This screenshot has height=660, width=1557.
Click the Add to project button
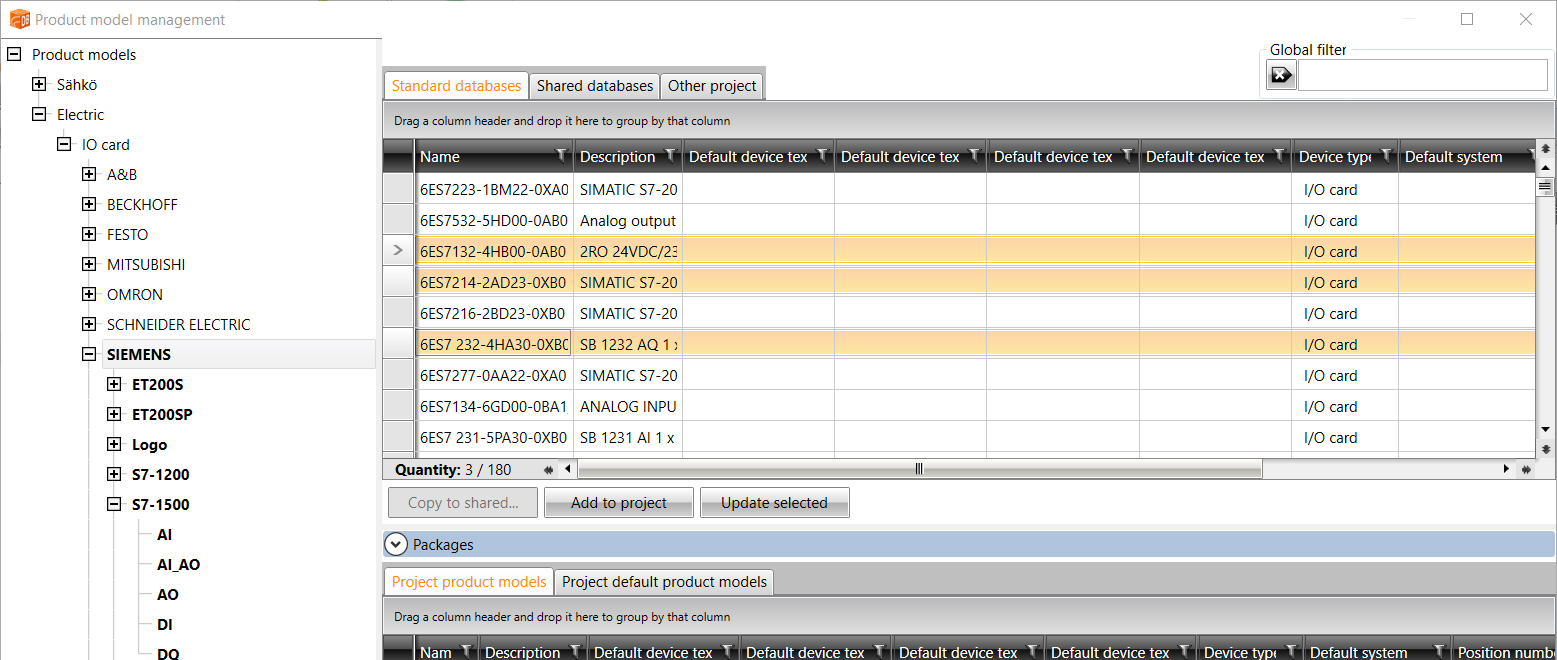pos(619,503)
